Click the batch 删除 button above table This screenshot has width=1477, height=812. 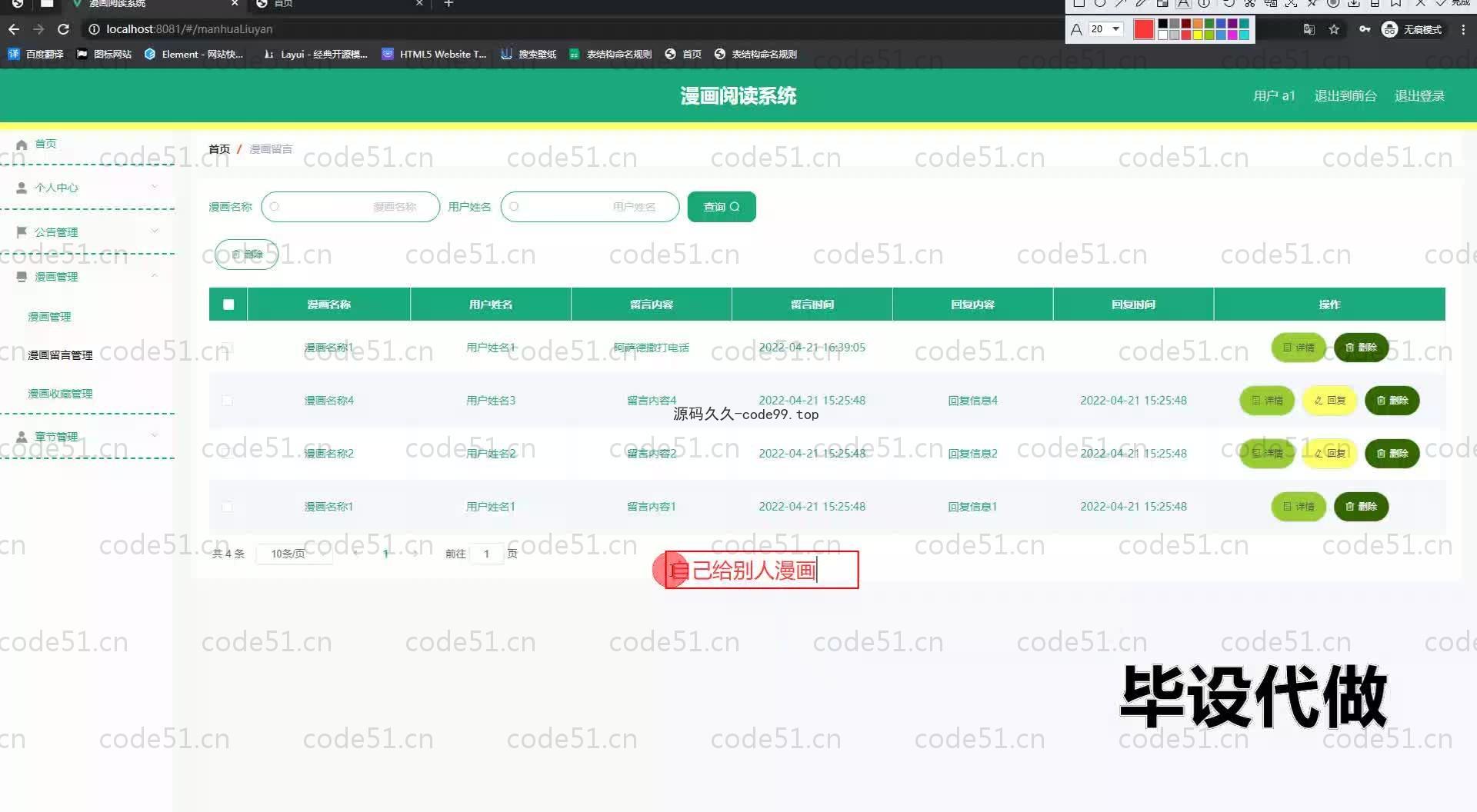(x=247, y=255)
